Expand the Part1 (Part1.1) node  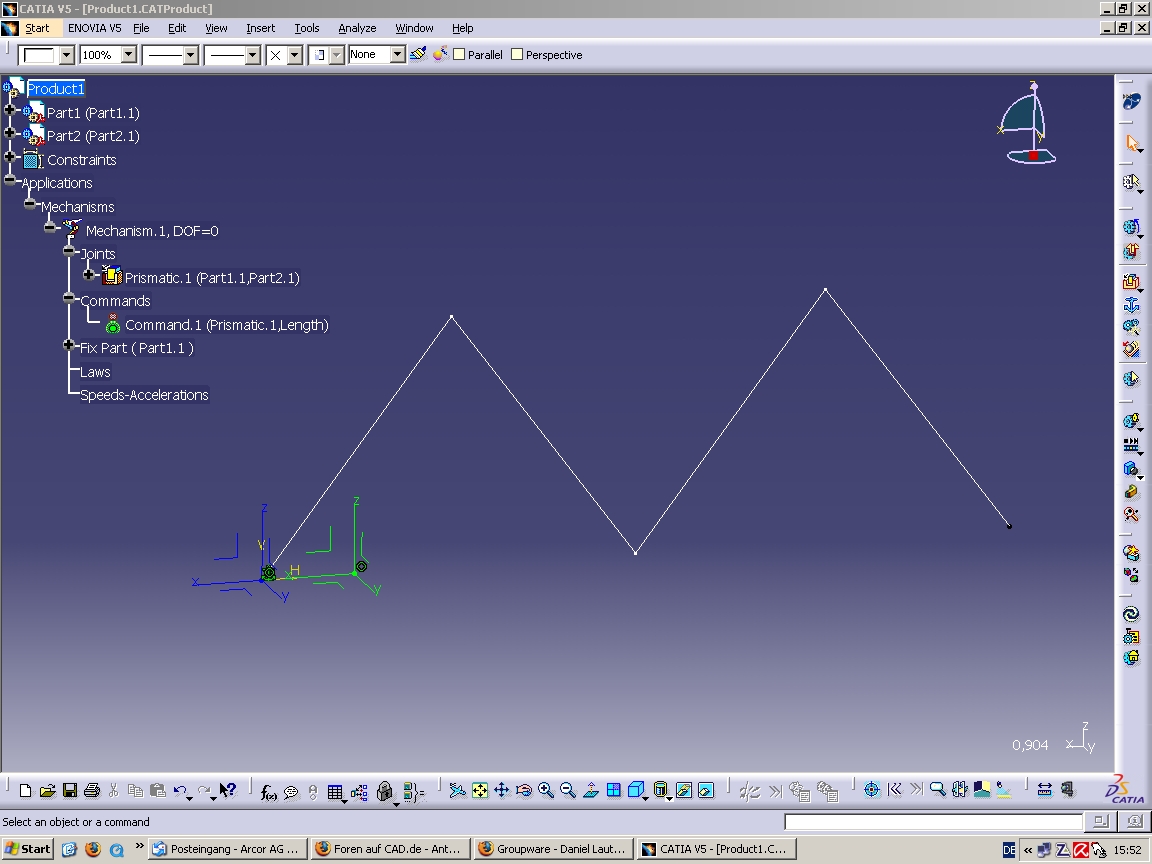click(10, 109)
